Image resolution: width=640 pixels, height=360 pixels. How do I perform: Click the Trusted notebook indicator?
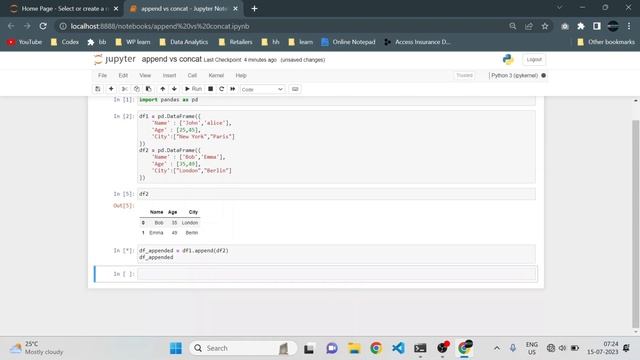click(464, 76)
